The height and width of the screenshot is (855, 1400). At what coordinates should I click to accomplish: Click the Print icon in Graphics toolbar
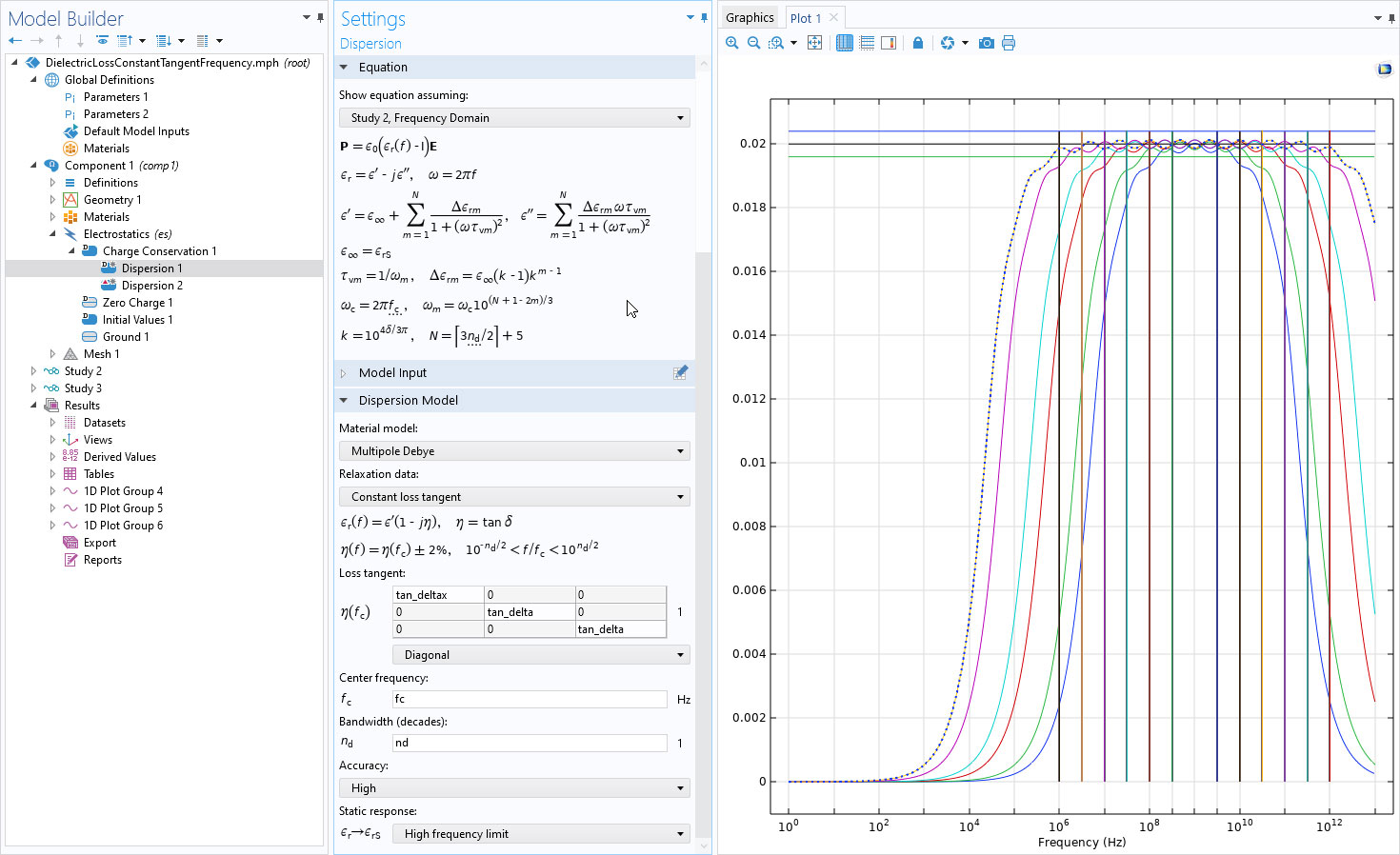(1009, 43)
